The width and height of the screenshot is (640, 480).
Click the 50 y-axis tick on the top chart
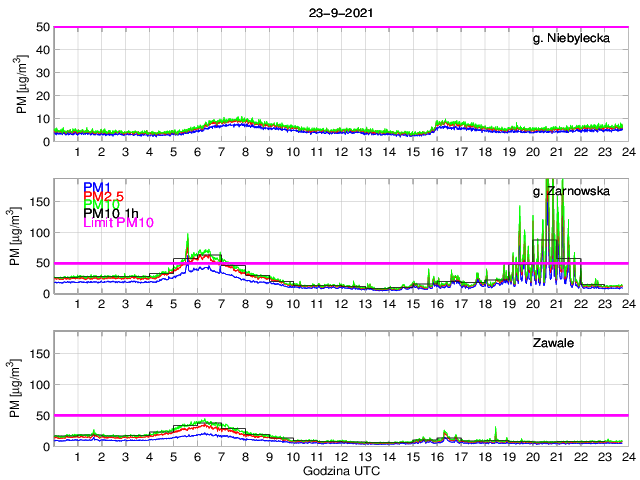(x=42, y=27)
